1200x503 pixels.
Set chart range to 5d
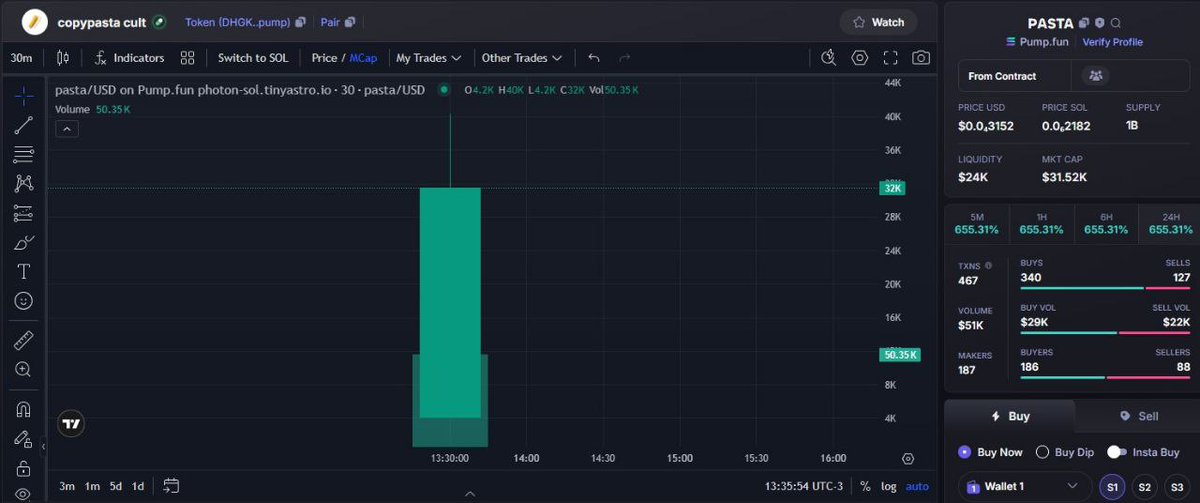tap(116, 486)
